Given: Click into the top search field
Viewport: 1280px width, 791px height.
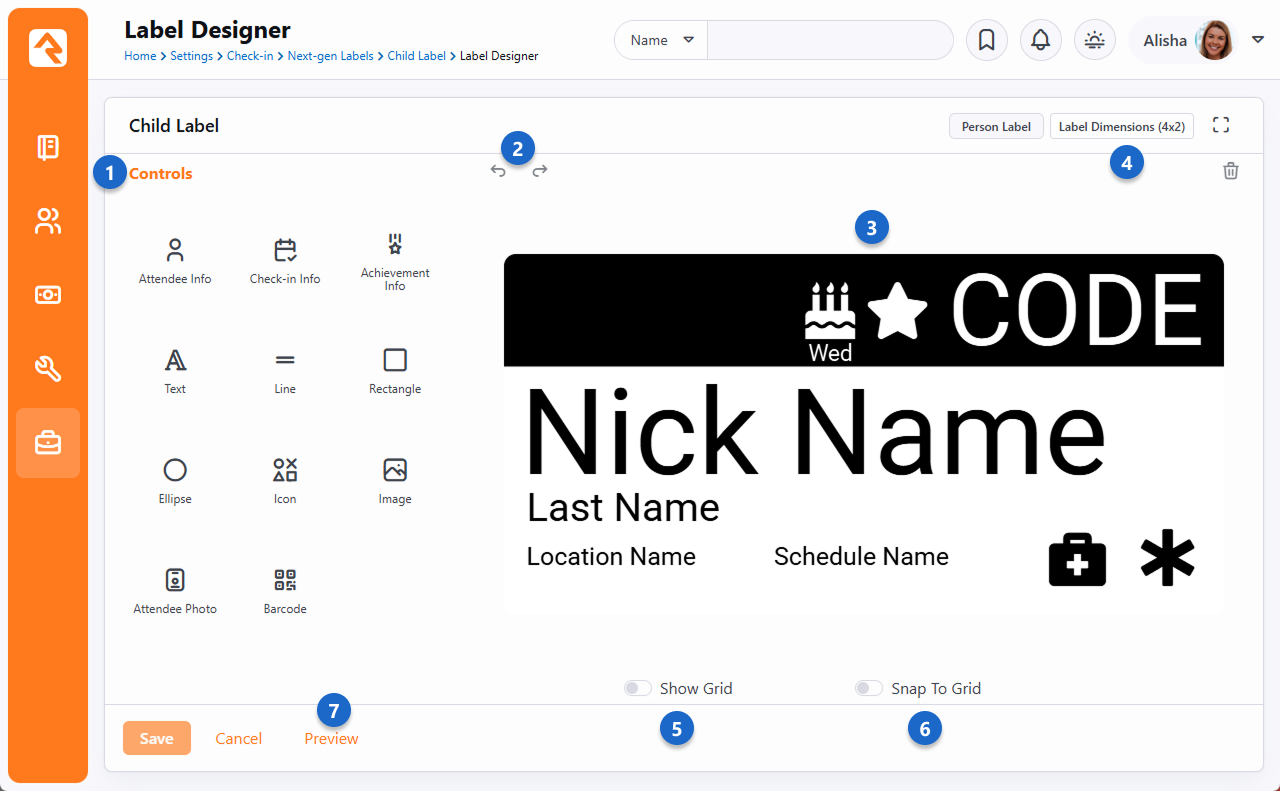Looking at the screenshot, I should tap(829, 40).
